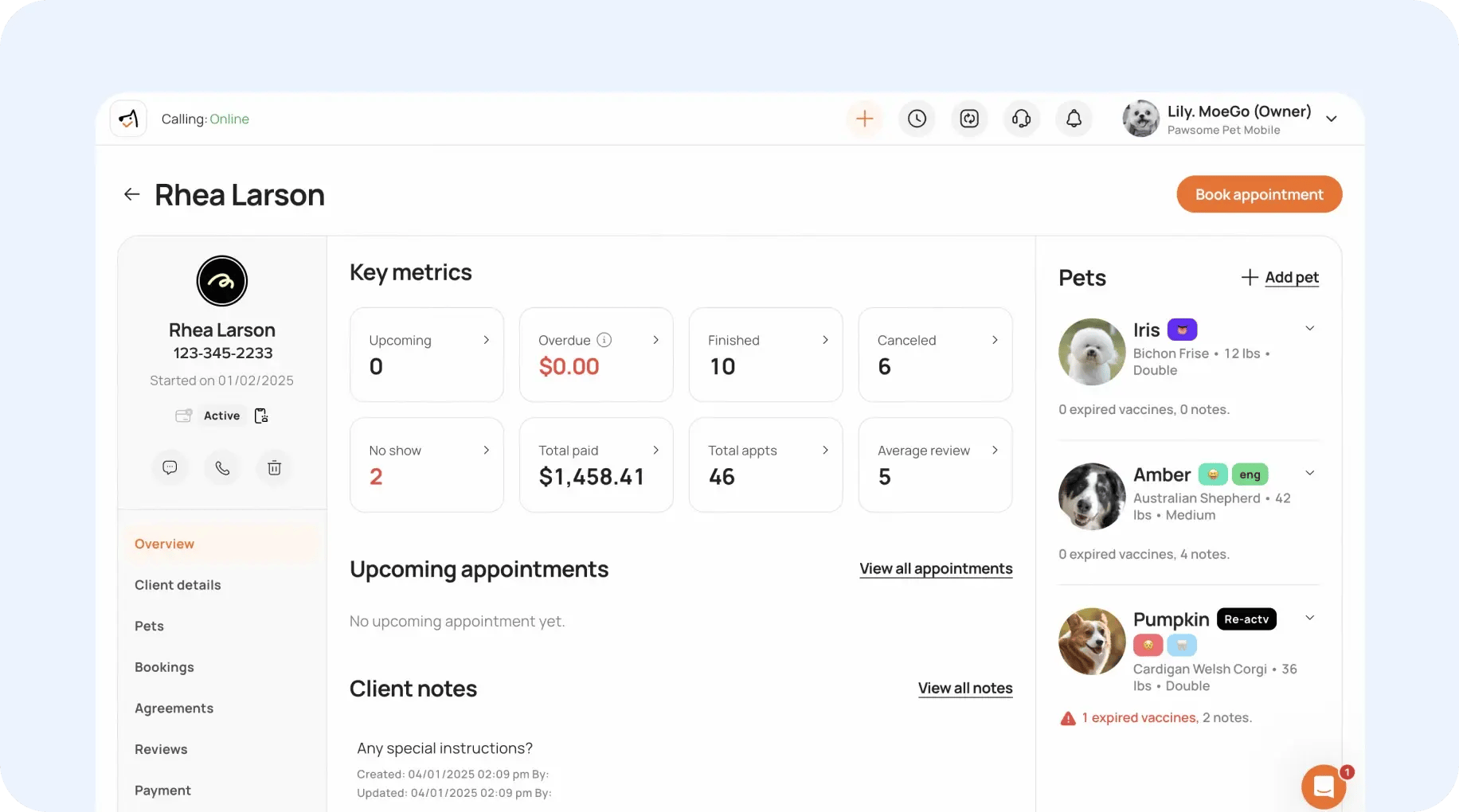Viewport: 1459px width, 812px height.
Task: Open the recent history clock icon
Action: click(x=917, y=118)
